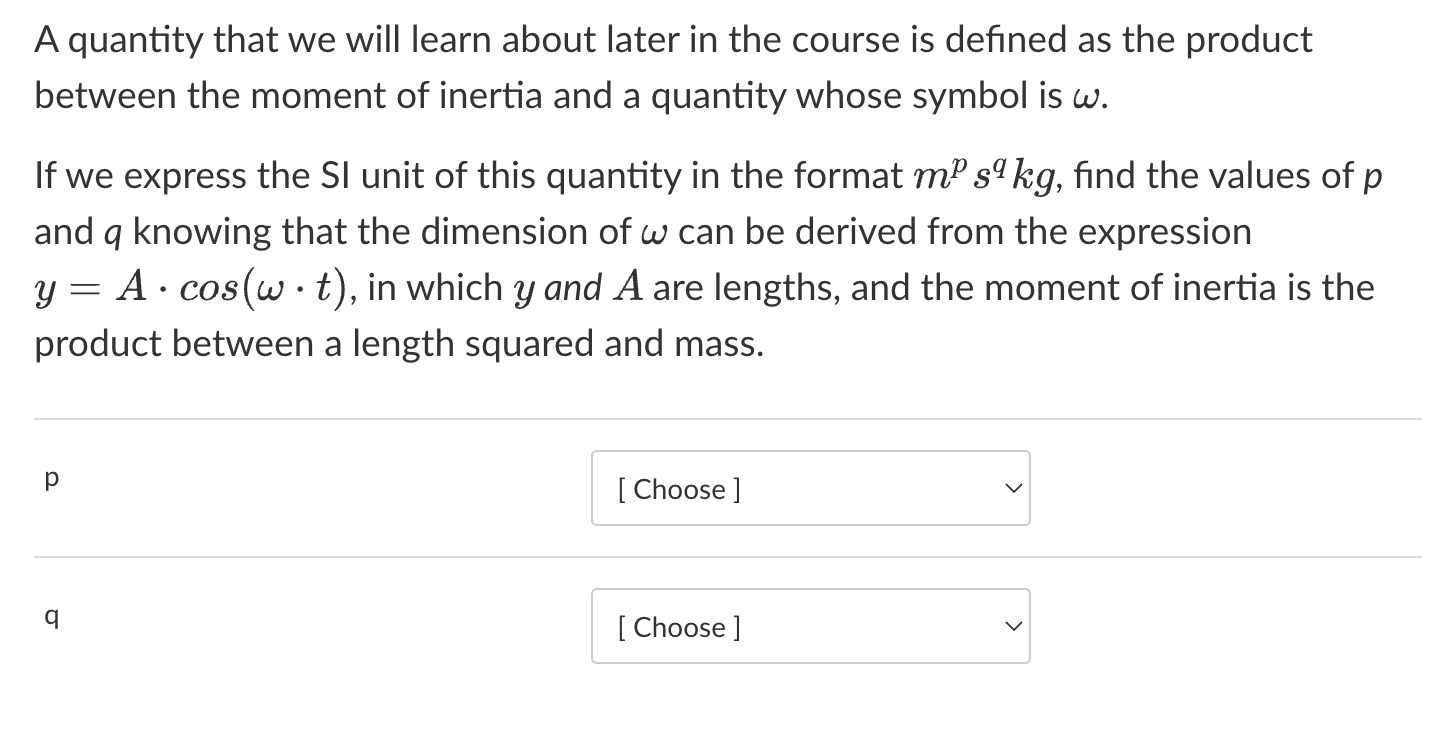Click the chevron on the p dropdown

pos(1013,488)
